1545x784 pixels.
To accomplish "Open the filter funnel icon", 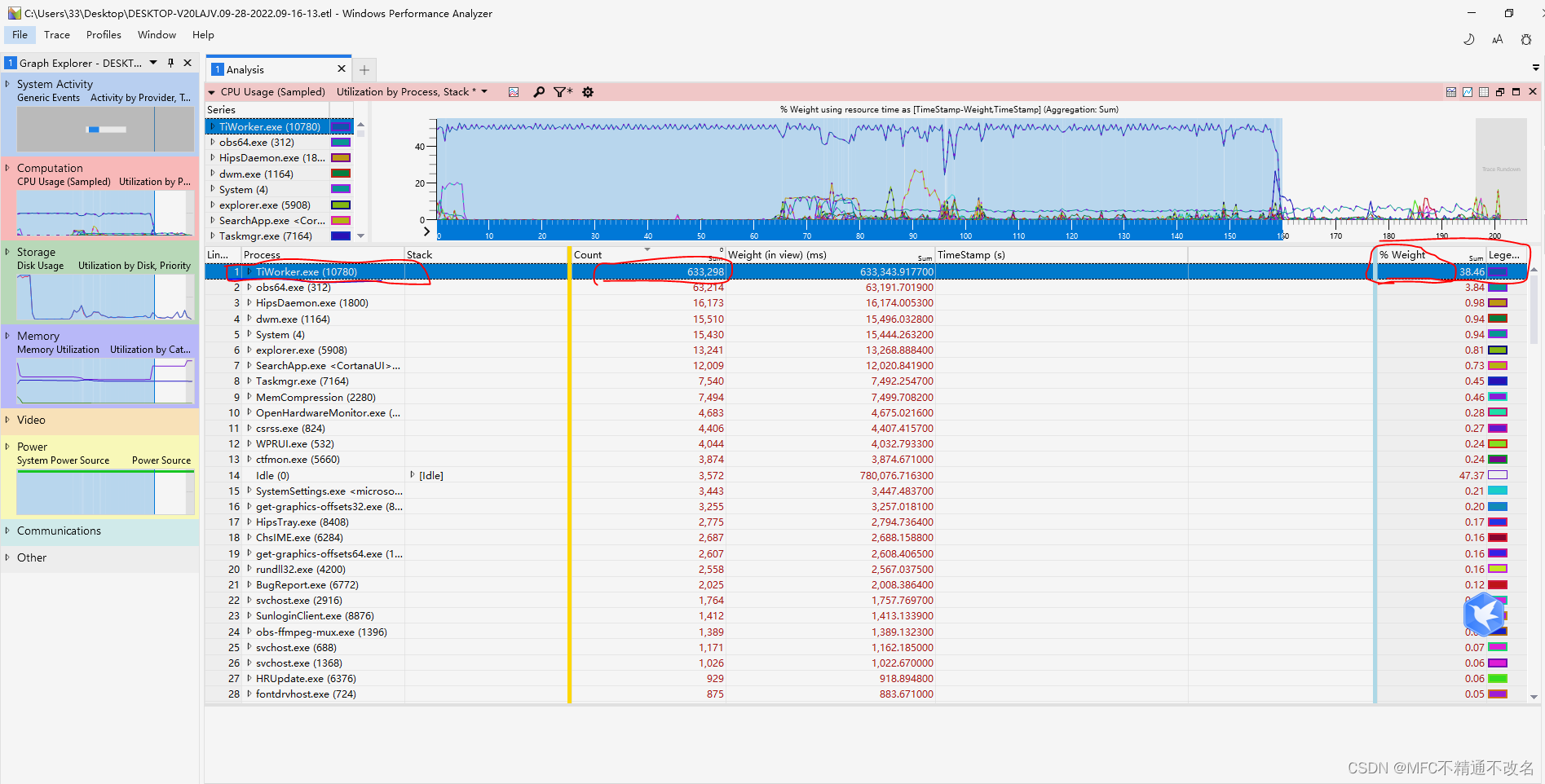I will 563,92.
